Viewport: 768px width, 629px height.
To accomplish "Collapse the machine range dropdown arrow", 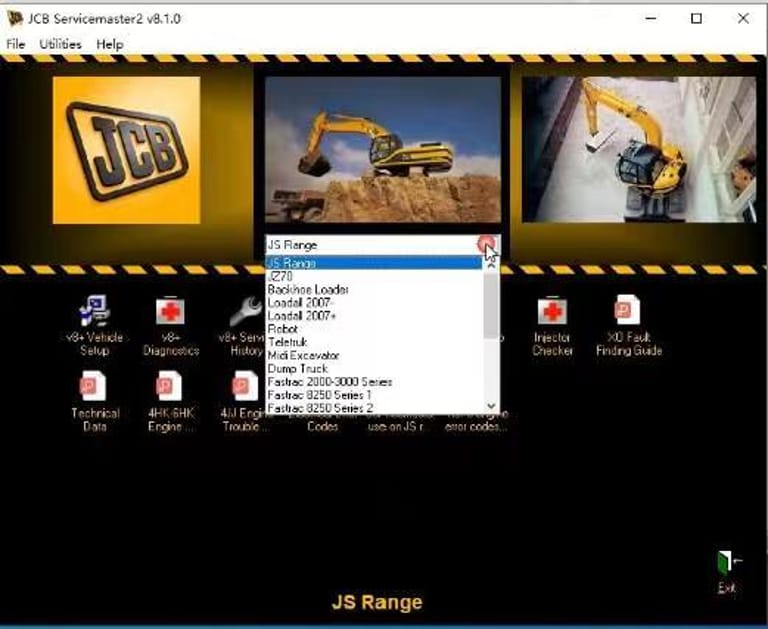I will [x=486, y=244].
